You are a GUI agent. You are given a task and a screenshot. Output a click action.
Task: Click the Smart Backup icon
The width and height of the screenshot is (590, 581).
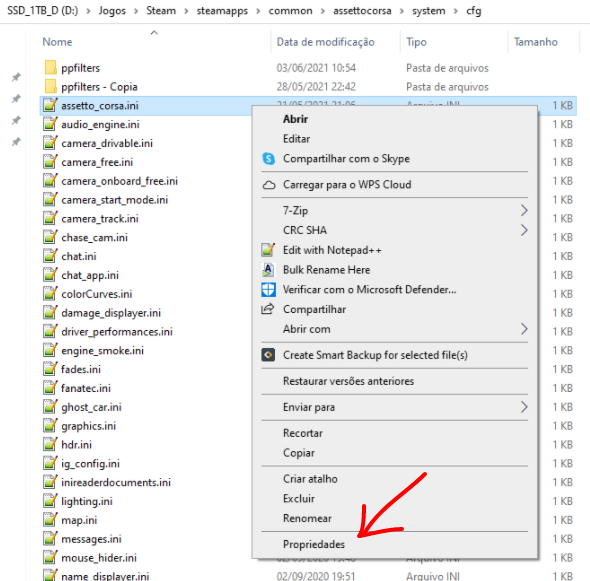(268, 355)
